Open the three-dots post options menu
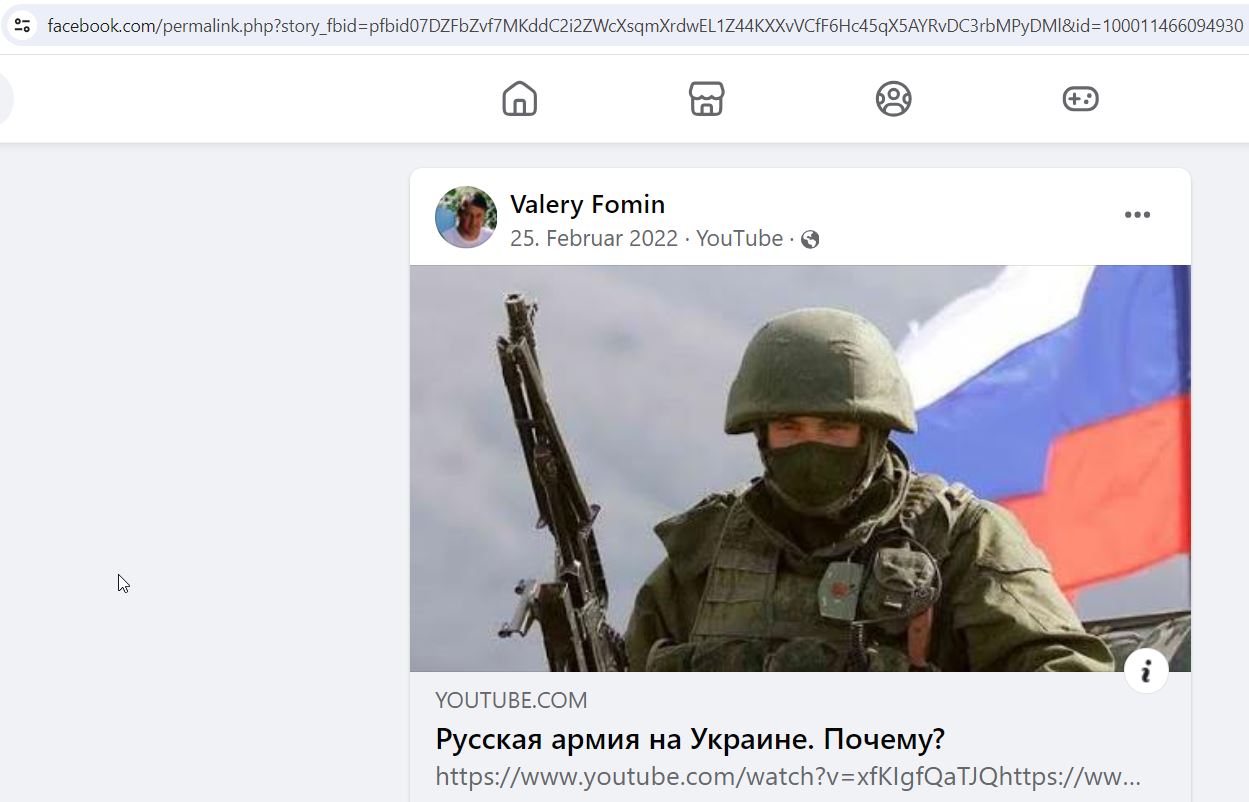This screenshot has height=802, width=1249. (x=1137, y=215)
